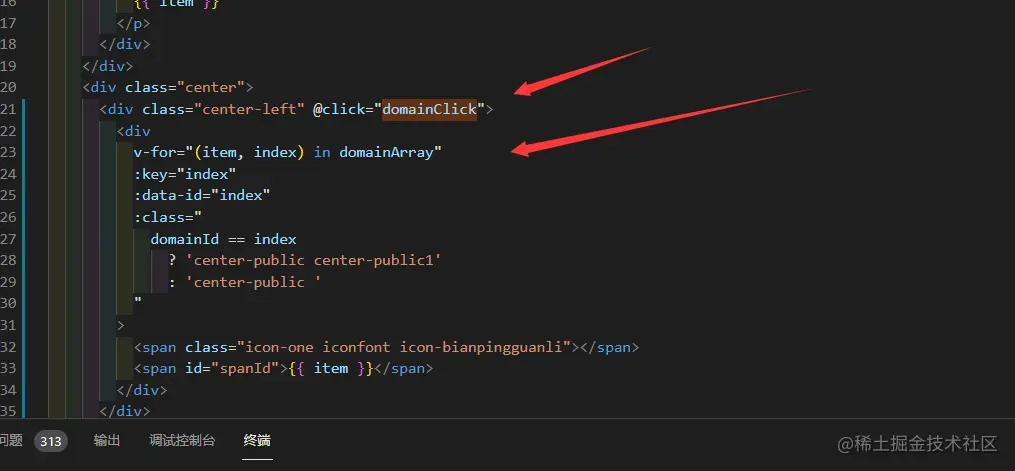This screenshot has height=471, width=1015.
Task: Click the highlighted domainClick handler name
Action: tap(429, 109)
